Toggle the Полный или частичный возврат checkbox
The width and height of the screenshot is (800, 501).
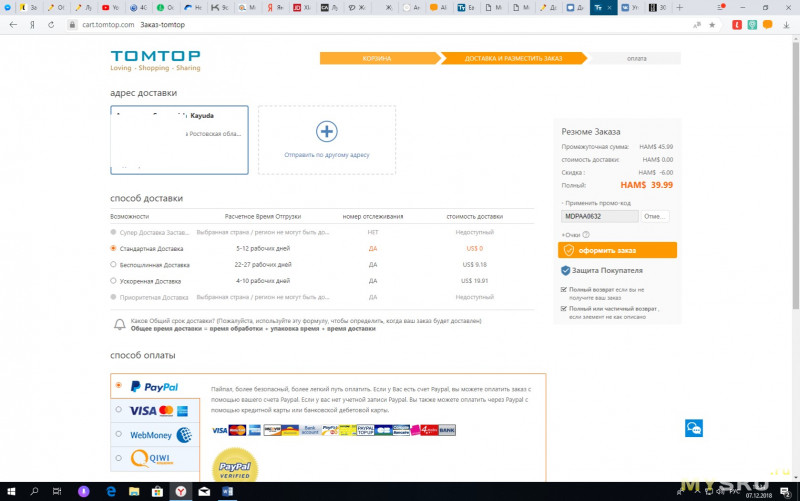[564, 309]
